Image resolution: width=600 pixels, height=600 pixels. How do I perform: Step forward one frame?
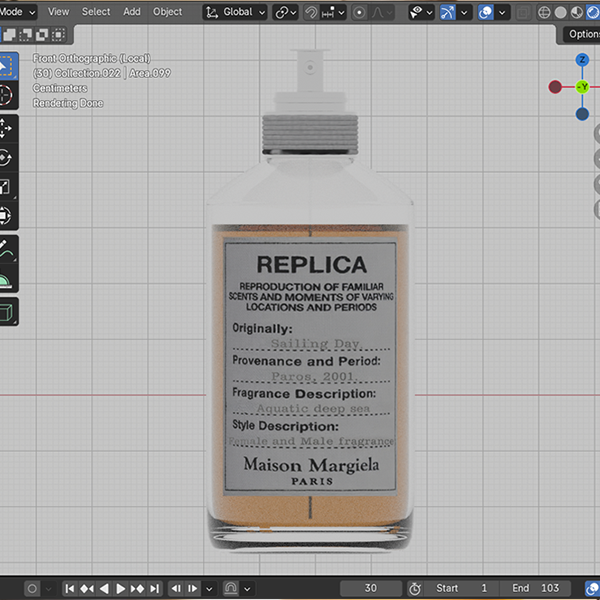pyautogui.click(x=192, y=589)
